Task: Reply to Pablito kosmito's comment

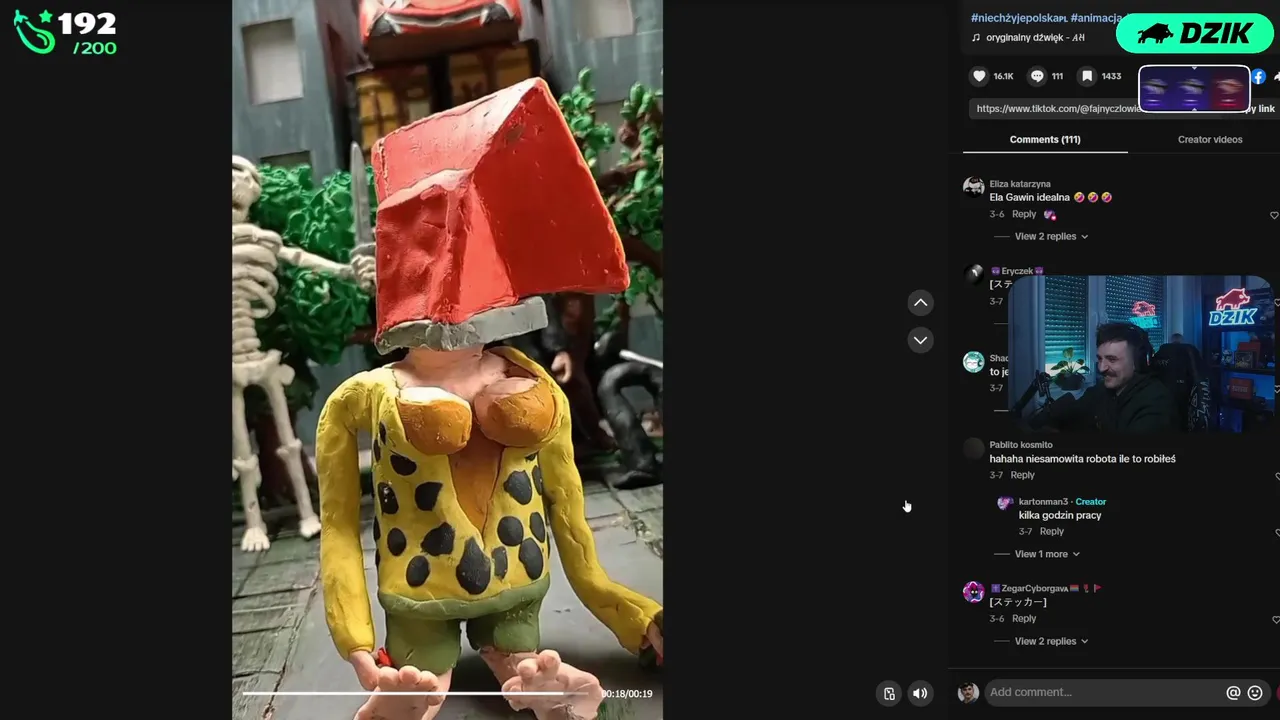Action: tap(1022, 475)
